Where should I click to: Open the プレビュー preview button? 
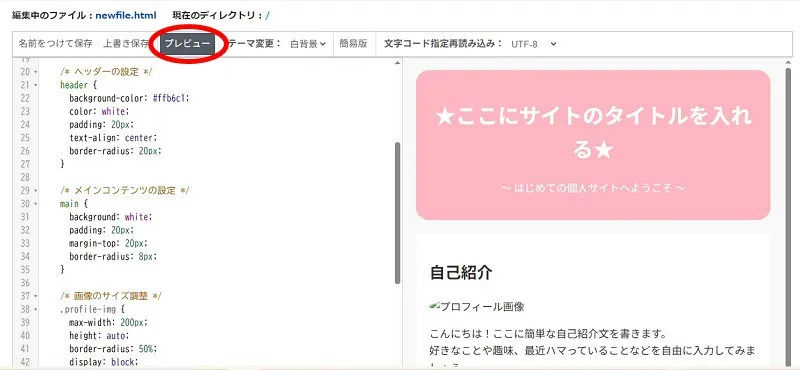tap(187, 44)
